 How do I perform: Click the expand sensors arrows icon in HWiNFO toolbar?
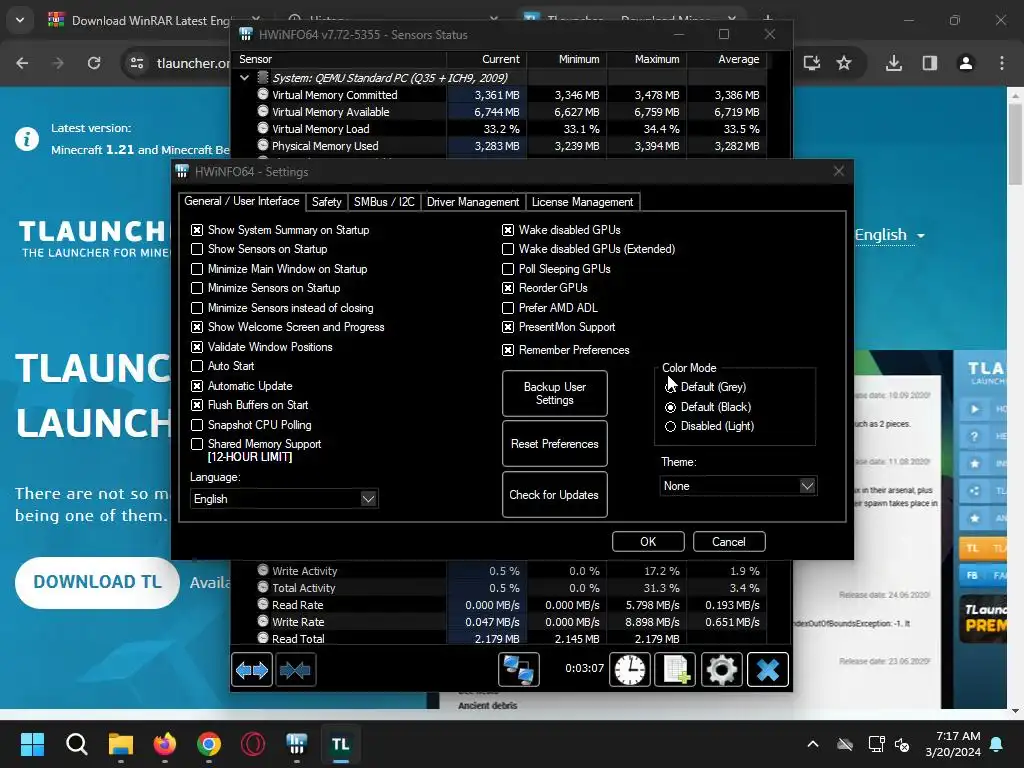click(251, 669)
